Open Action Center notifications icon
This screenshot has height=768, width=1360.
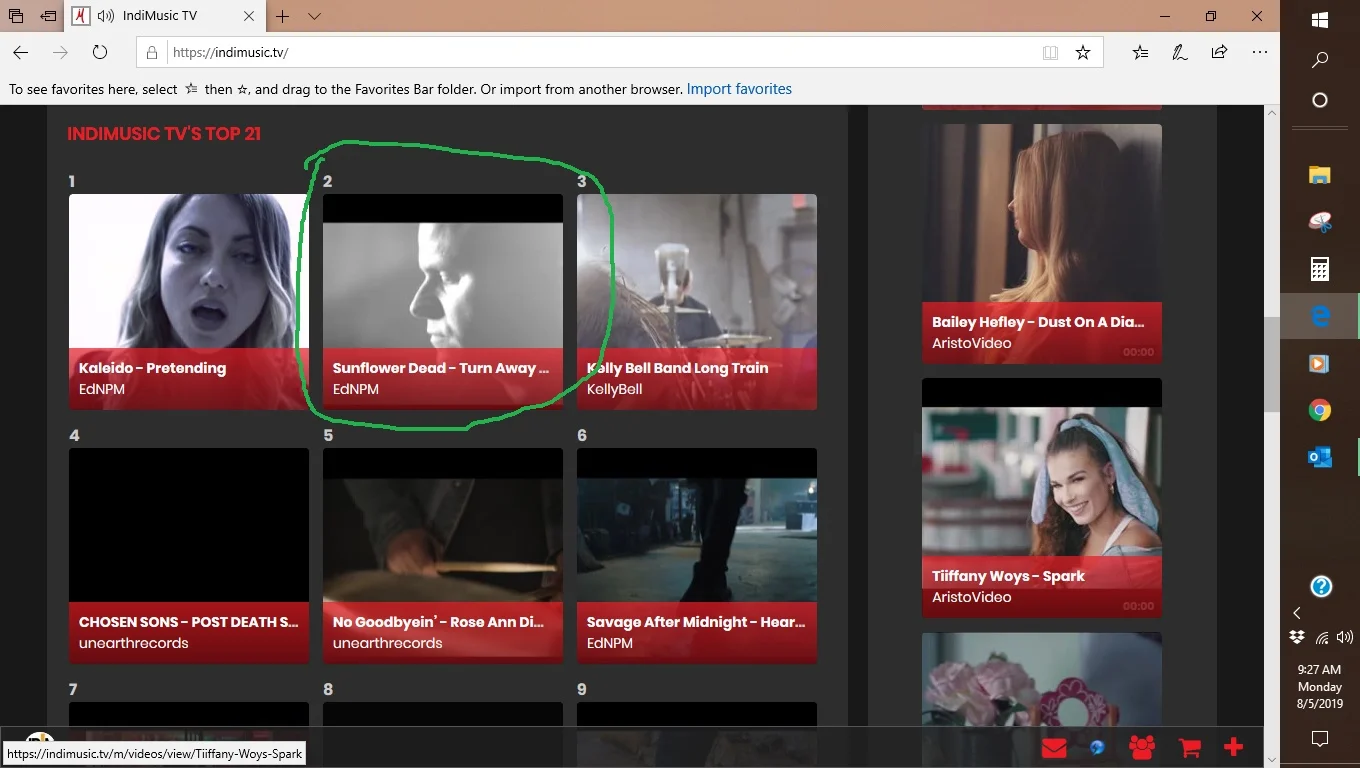1320,739
